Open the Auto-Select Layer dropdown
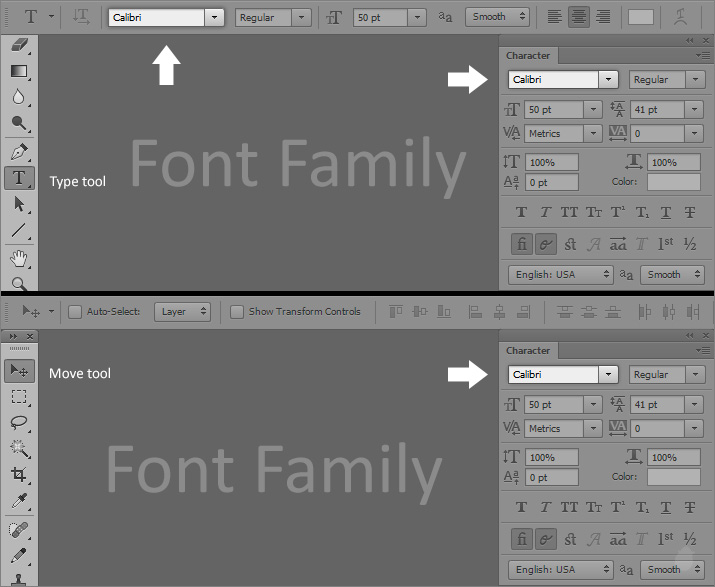715x587 pixels. click(183, 312)
